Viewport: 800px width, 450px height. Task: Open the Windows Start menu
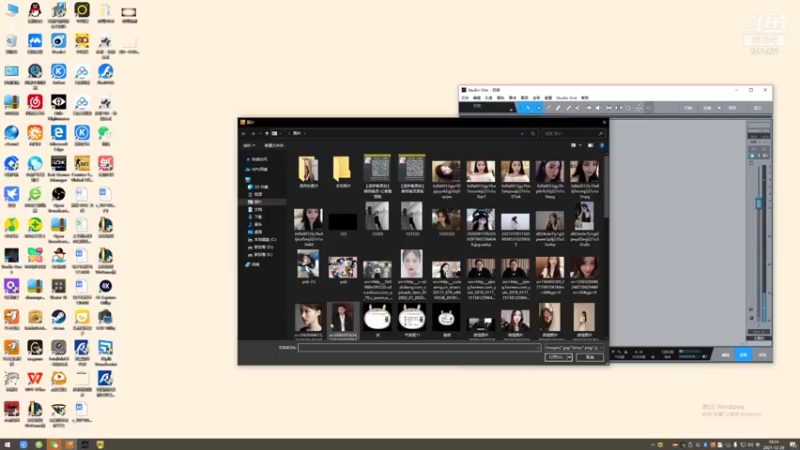(7, 445)
